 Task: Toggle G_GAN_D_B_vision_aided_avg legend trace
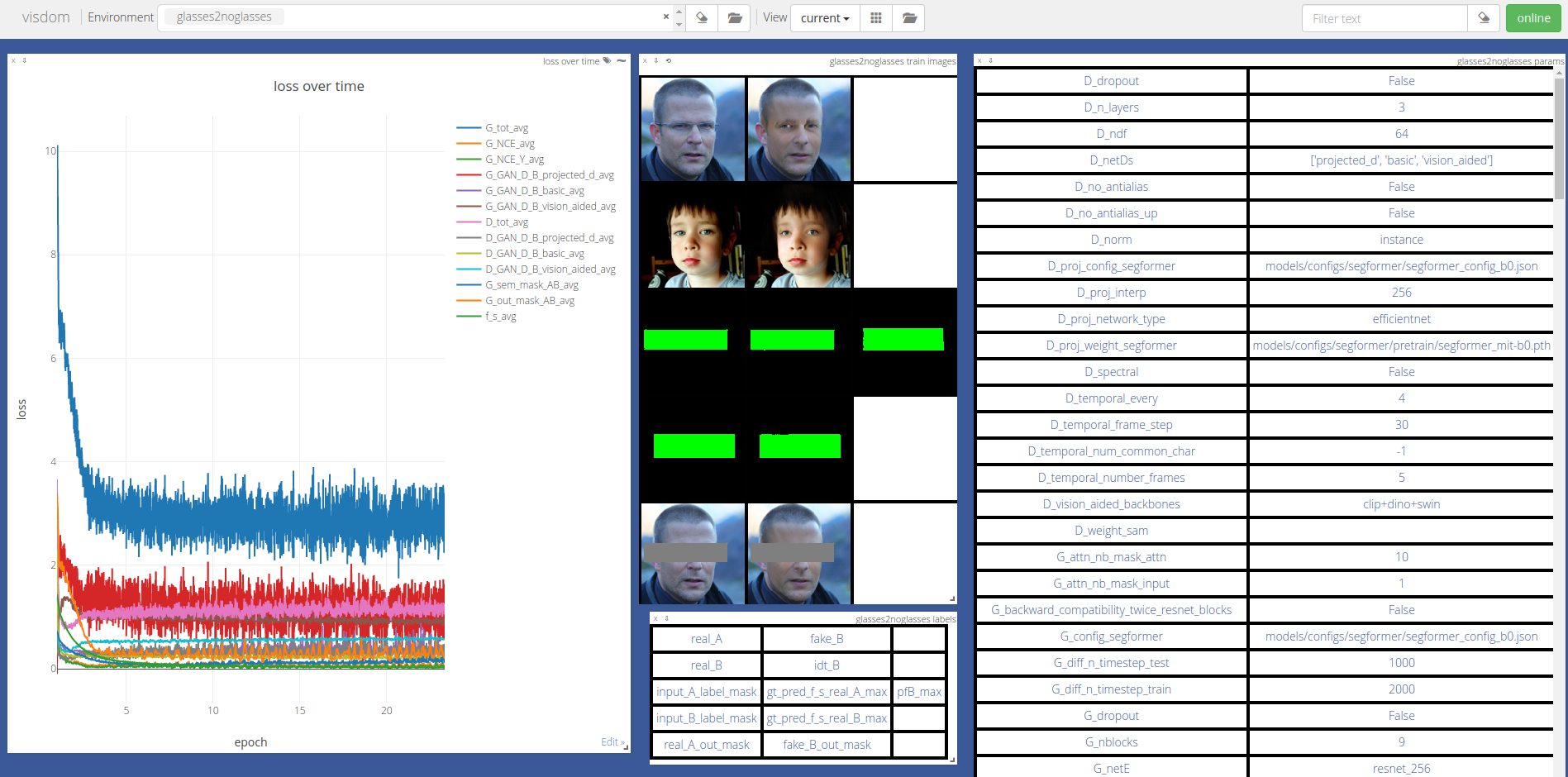[536, 207]
